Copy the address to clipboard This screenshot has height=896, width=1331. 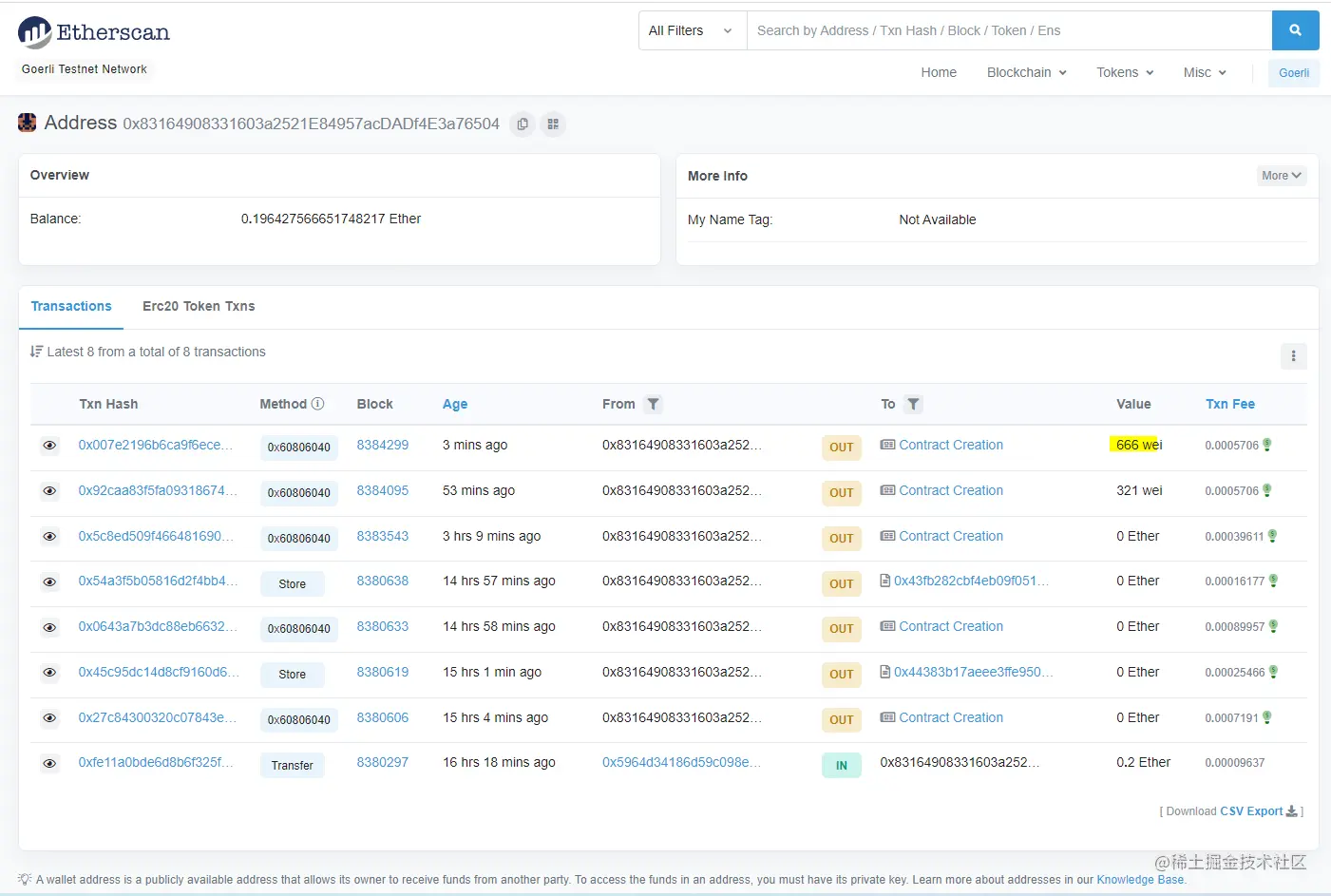coord(523,124)
